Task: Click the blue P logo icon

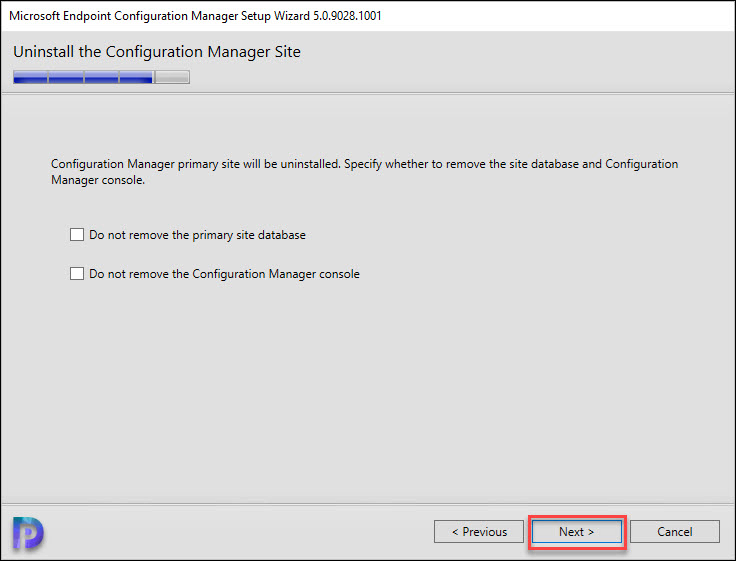Action: tap(28, 532)
